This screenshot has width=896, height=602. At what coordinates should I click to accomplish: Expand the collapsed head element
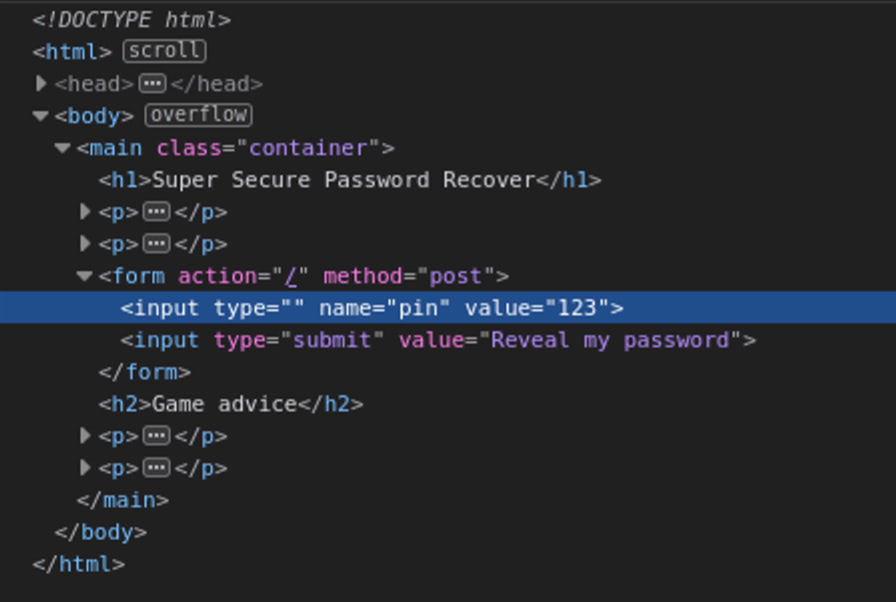tap(41, 84)
